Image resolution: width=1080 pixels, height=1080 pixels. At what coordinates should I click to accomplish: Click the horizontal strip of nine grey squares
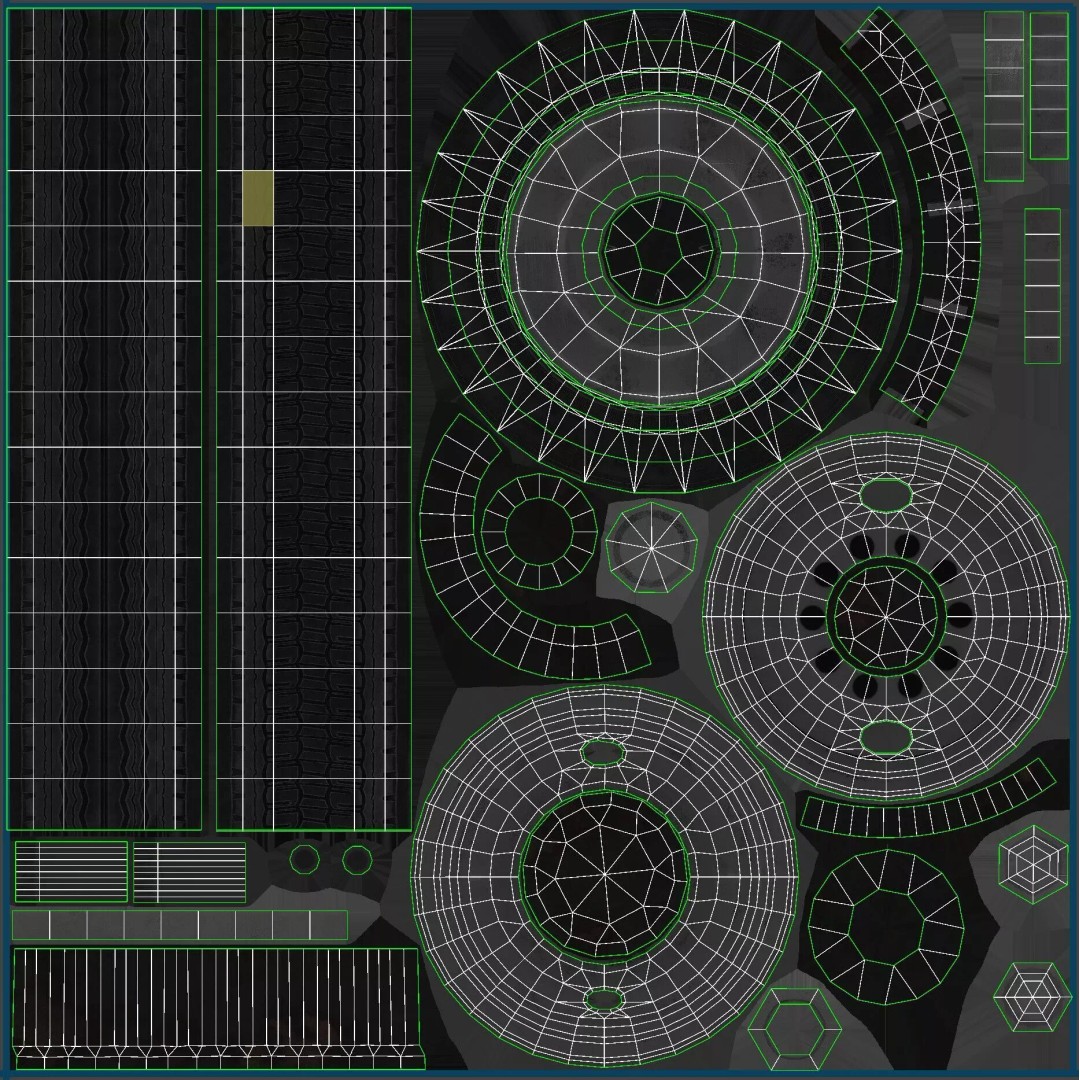(x=180, y=925)
